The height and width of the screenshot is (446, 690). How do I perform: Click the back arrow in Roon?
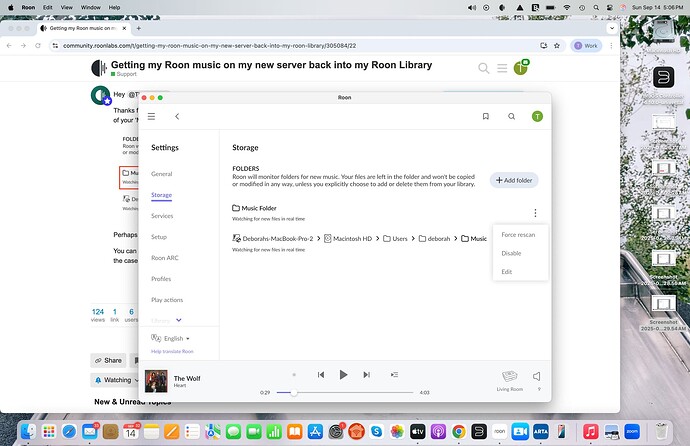(177, 117)
